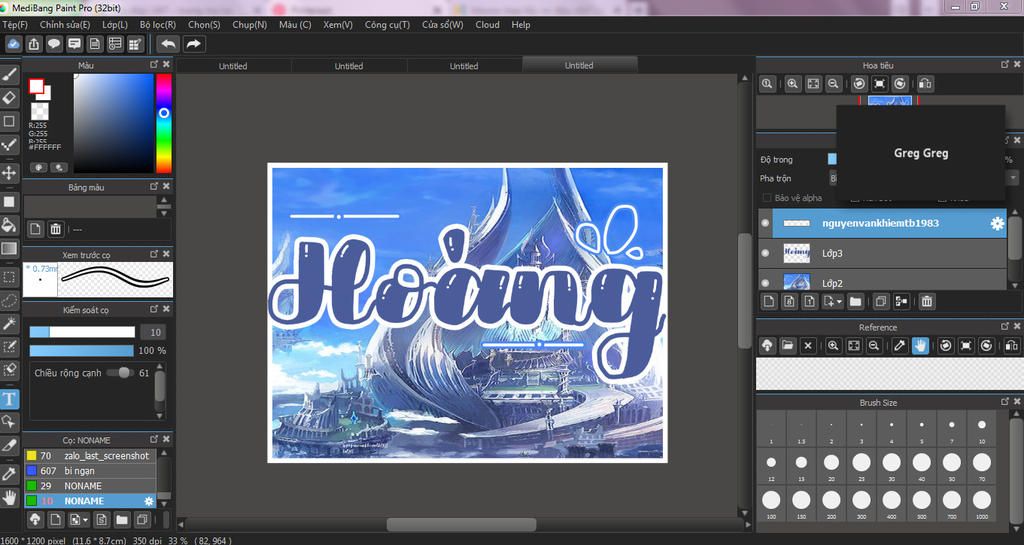
Task: Open the Help menu
Action: (520, 25)
